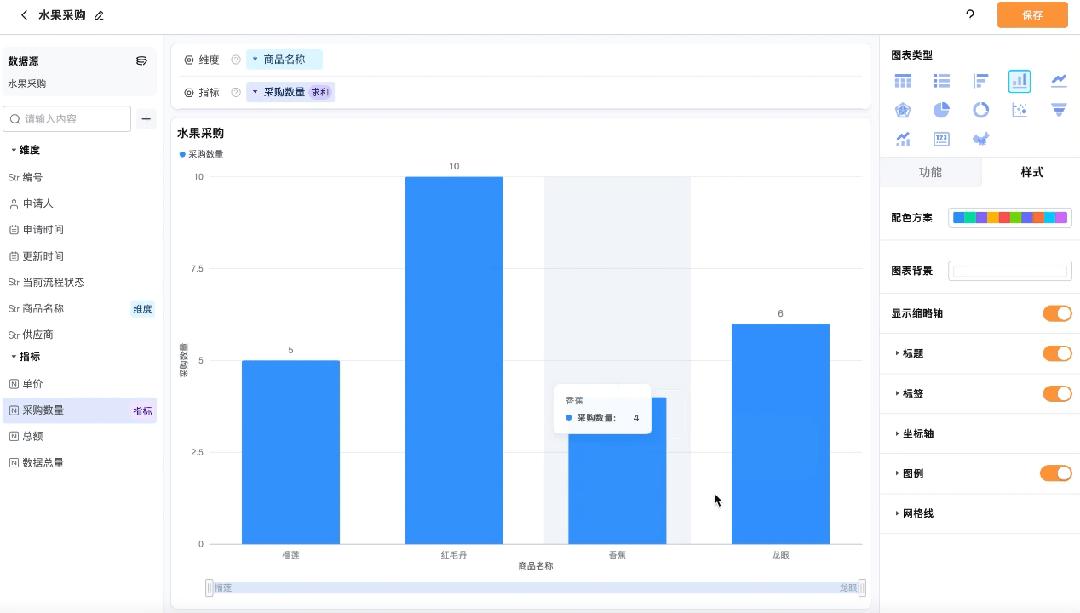Click the 配色方案 color scheme swatch

pos(1008,217)
